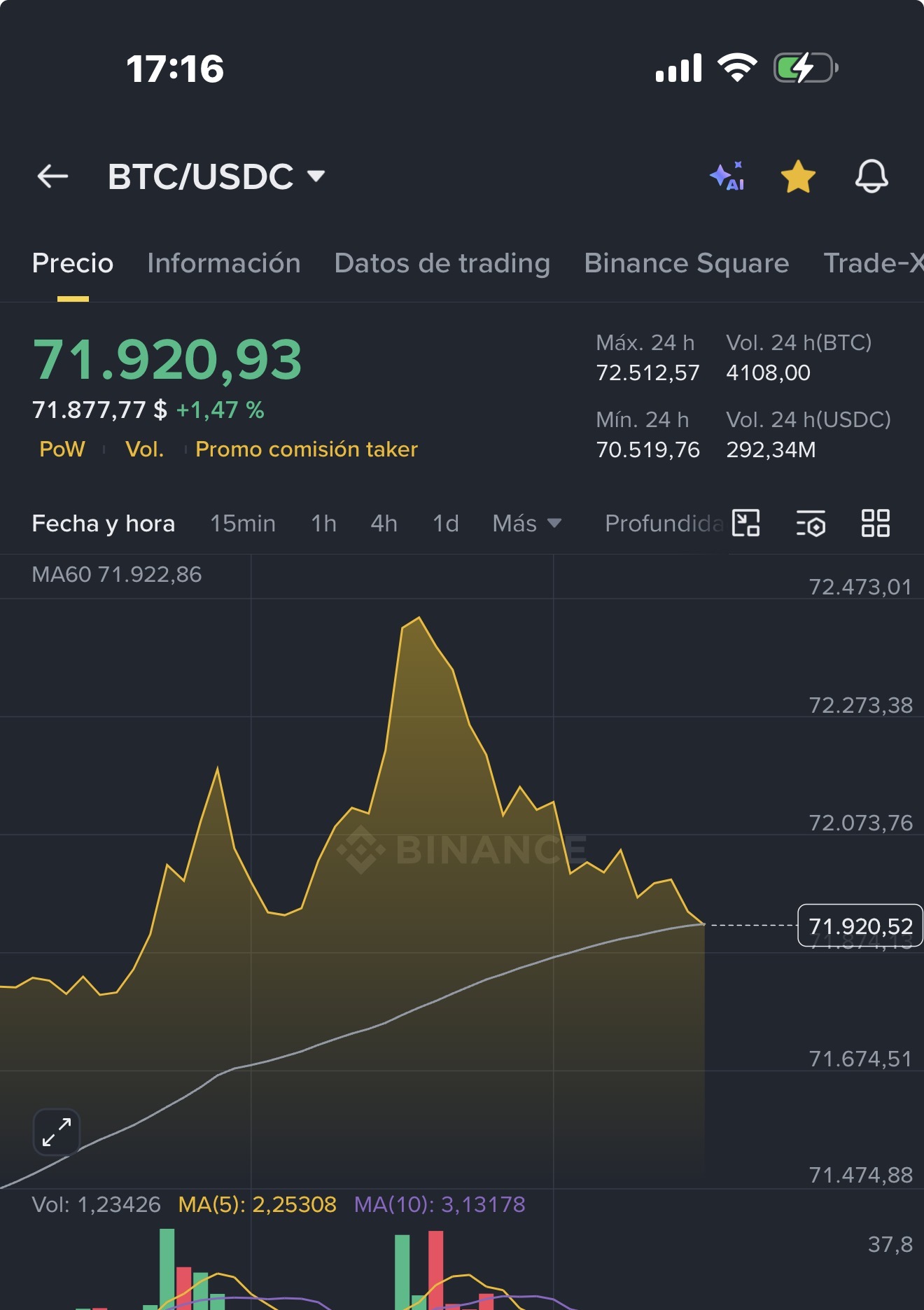This screenshot has width=924, height=1310.
Task: Select the 1d chart interval
Action: (446, 523)
